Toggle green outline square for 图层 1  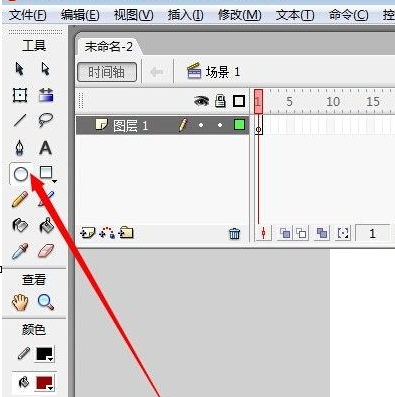click(239, 125)
